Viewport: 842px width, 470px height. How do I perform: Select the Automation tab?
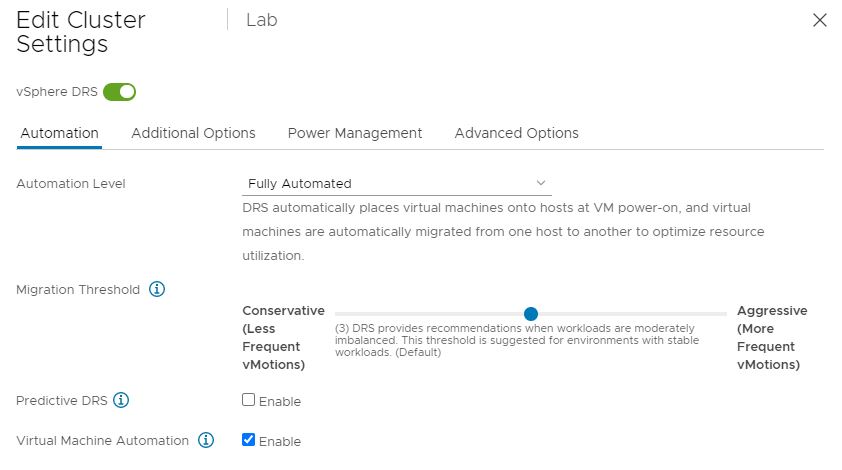(x=59, y=133)
